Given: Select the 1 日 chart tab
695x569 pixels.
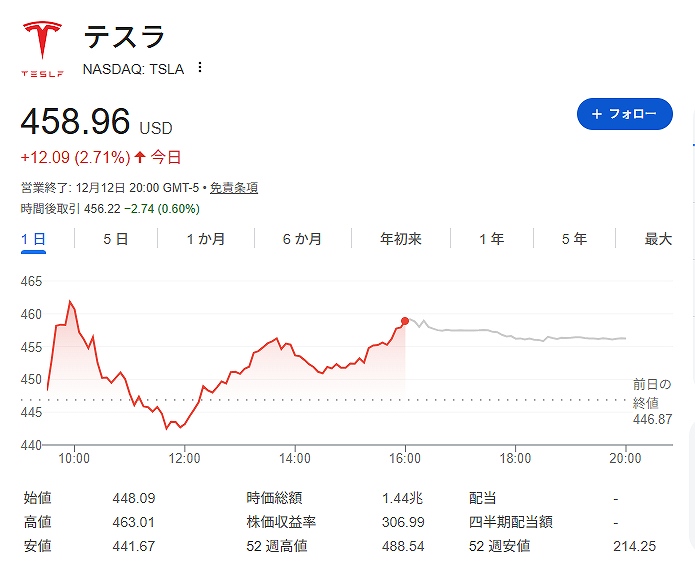Looking at the screenshot, I should click(33, 239).
